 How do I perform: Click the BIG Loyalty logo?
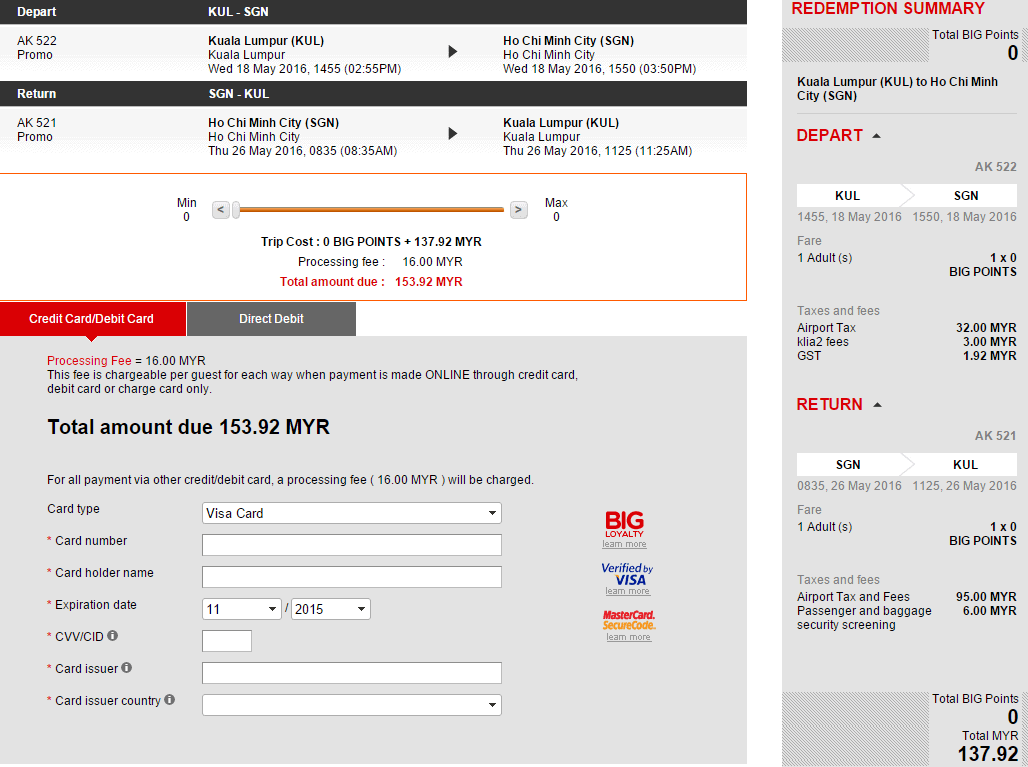[x=624, y=524]
